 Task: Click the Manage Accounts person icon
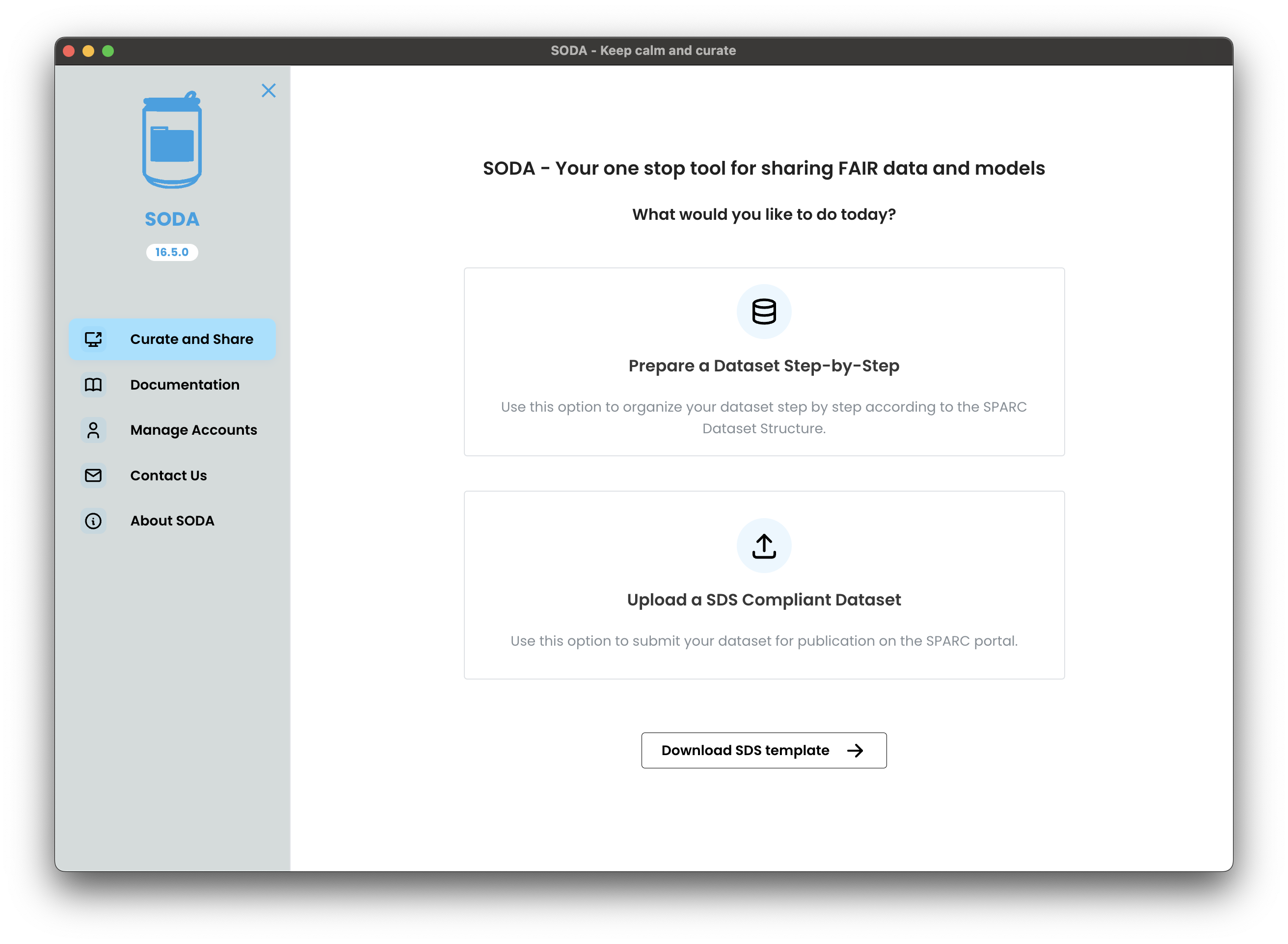click(x=93, y=430)
